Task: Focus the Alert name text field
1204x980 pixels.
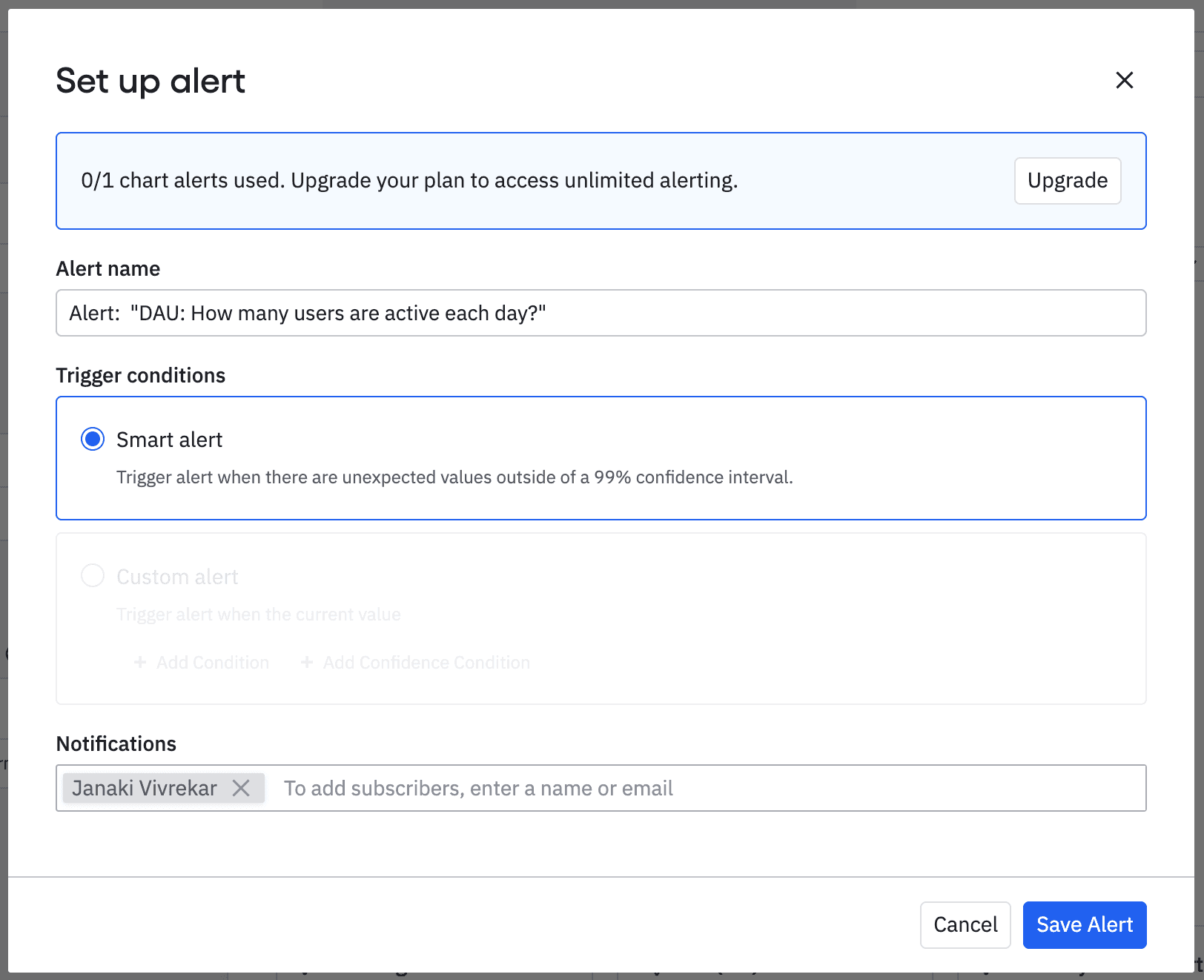Action: click(x=601, y=313)
